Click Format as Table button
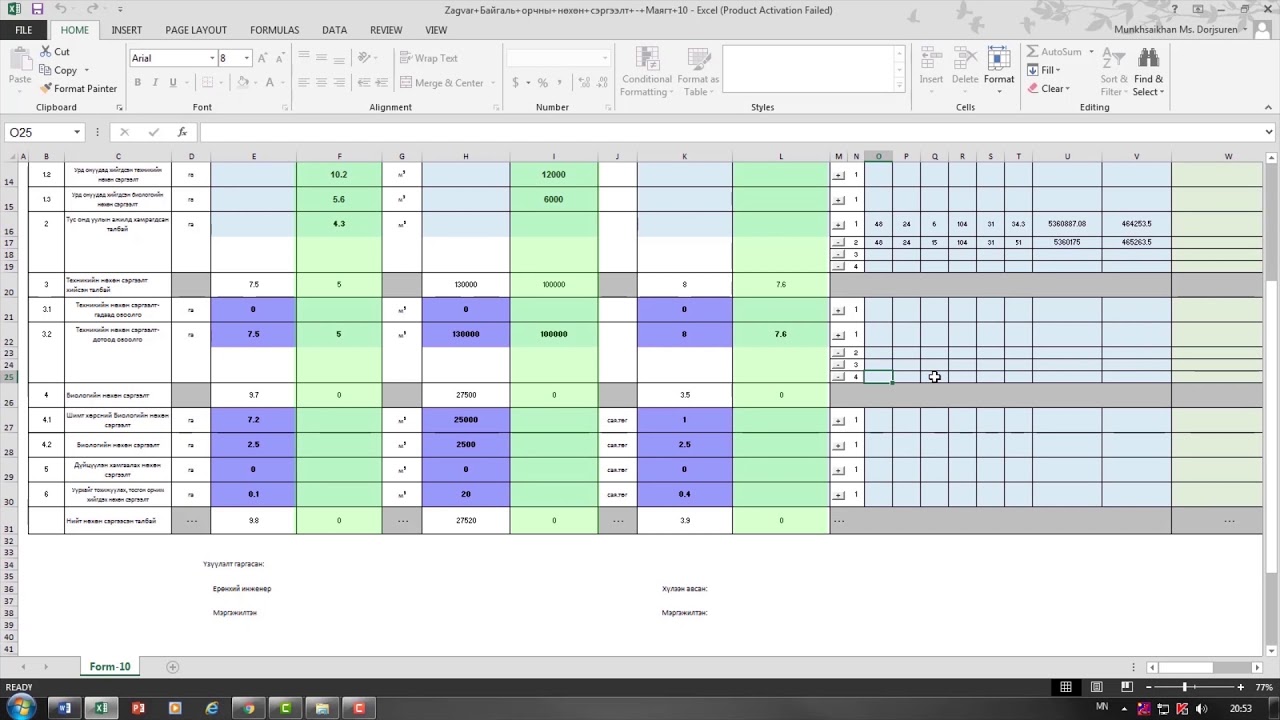Screen dimensions: 1280x720 pyautogui.click(x=697, y=72)
